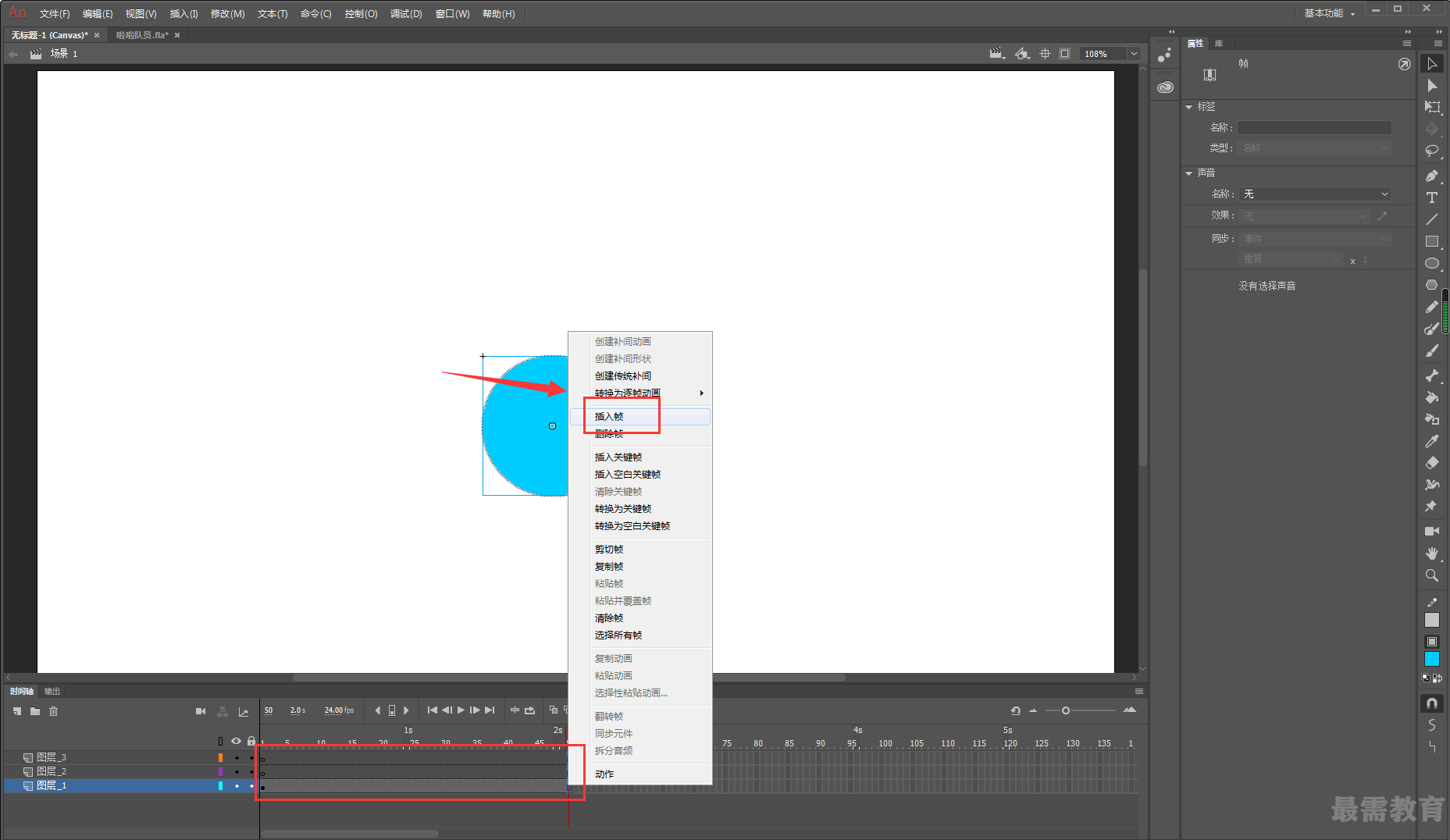Toggle outline color of 图层_3
This screenshot has height=840, width=1450.
(x=220, y=757)
